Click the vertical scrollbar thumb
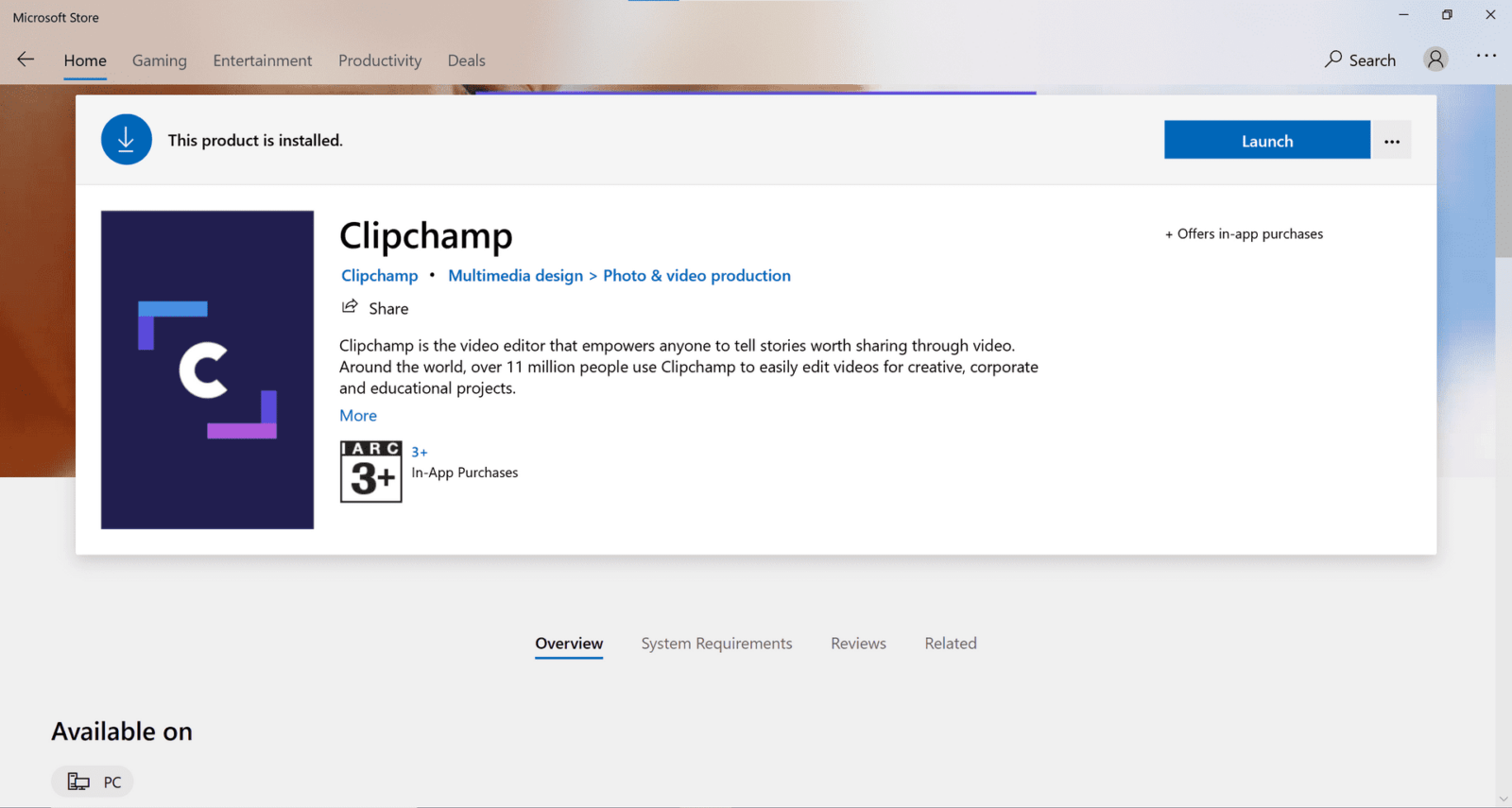 tap(1503, 171)
